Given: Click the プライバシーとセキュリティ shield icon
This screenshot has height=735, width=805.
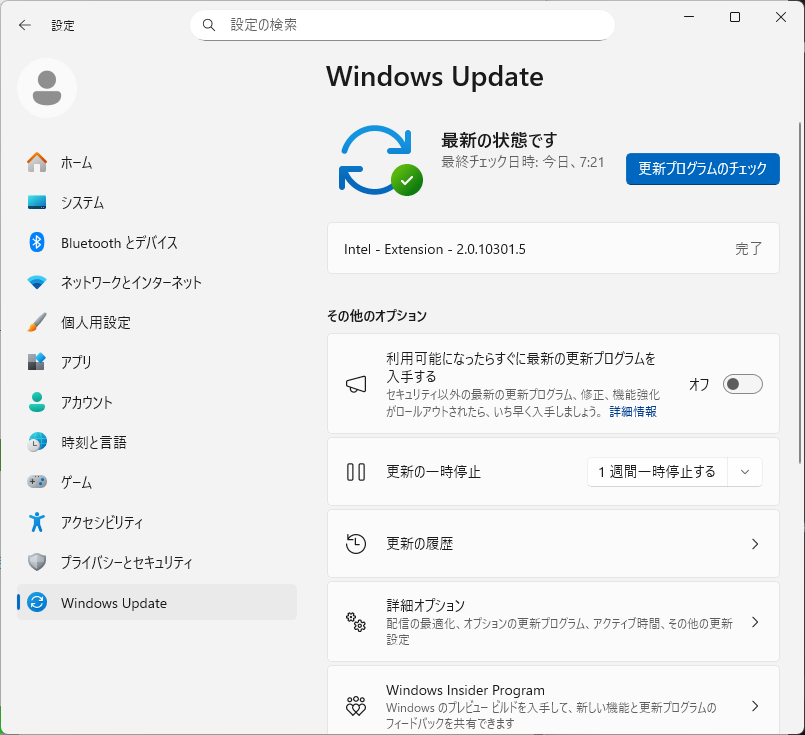Looking at the screenshot, I should point(34,562).
